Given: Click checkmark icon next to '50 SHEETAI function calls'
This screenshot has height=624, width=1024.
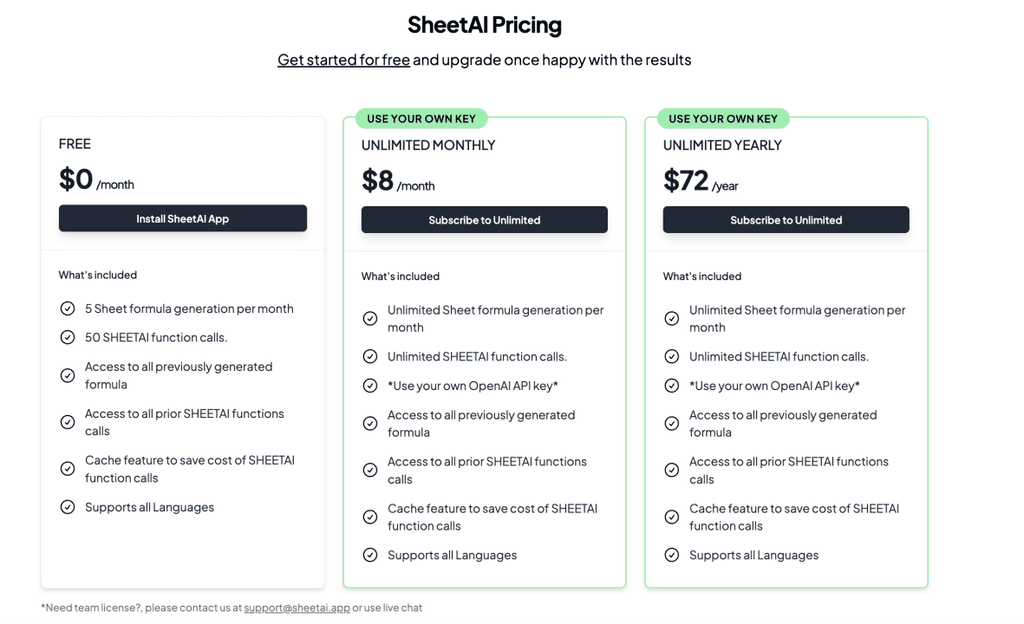Looking at the screenshot, I should click(68, 337).
